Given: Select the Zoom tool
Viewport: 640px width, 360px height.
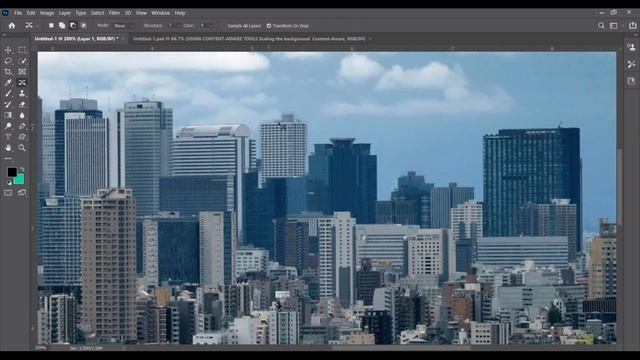Looking at the screenshot, I should tap(22, 148).
